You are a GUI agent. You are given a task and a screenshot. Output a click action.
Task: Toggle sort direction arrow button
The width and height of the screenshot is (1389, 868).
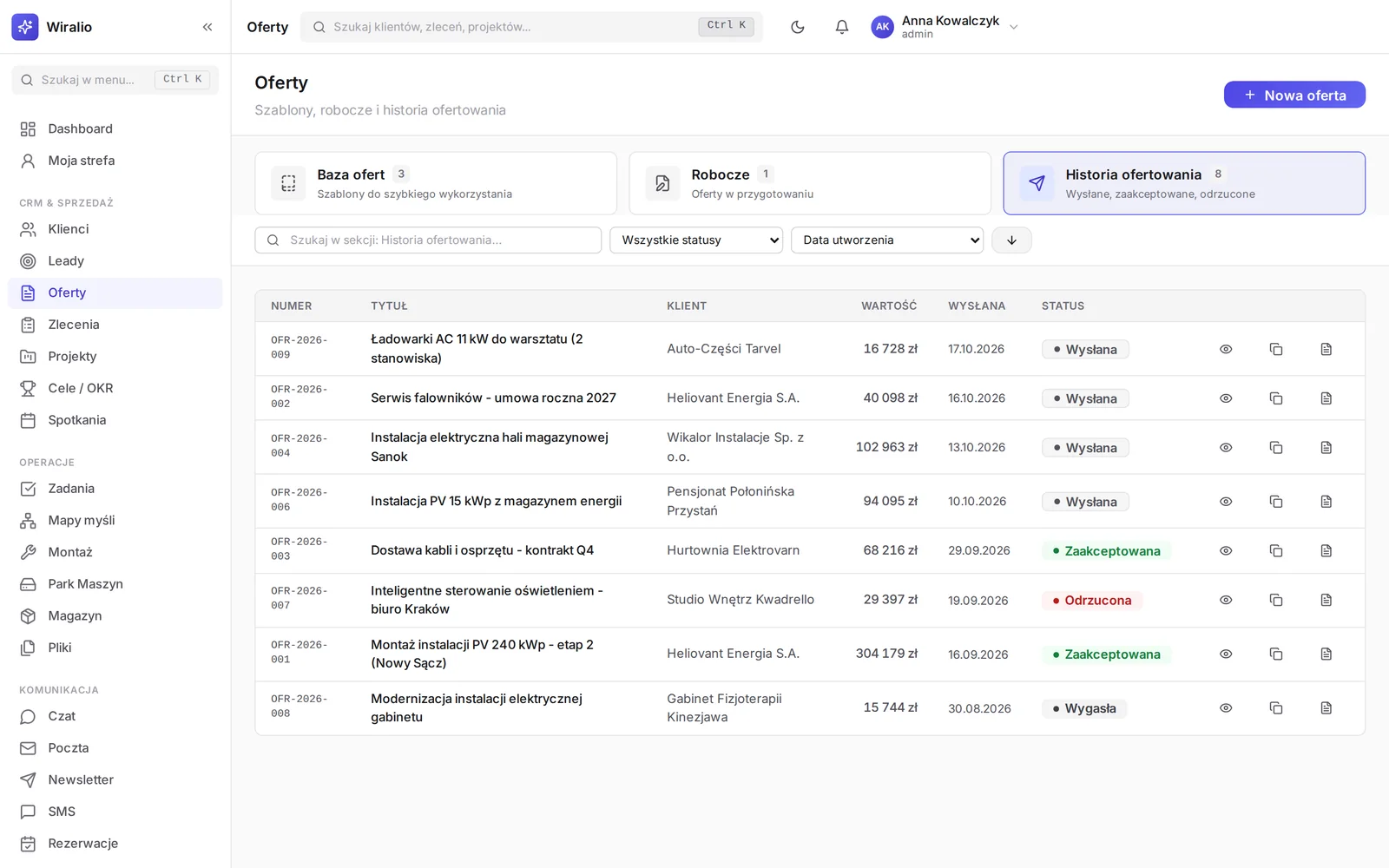1011,240
